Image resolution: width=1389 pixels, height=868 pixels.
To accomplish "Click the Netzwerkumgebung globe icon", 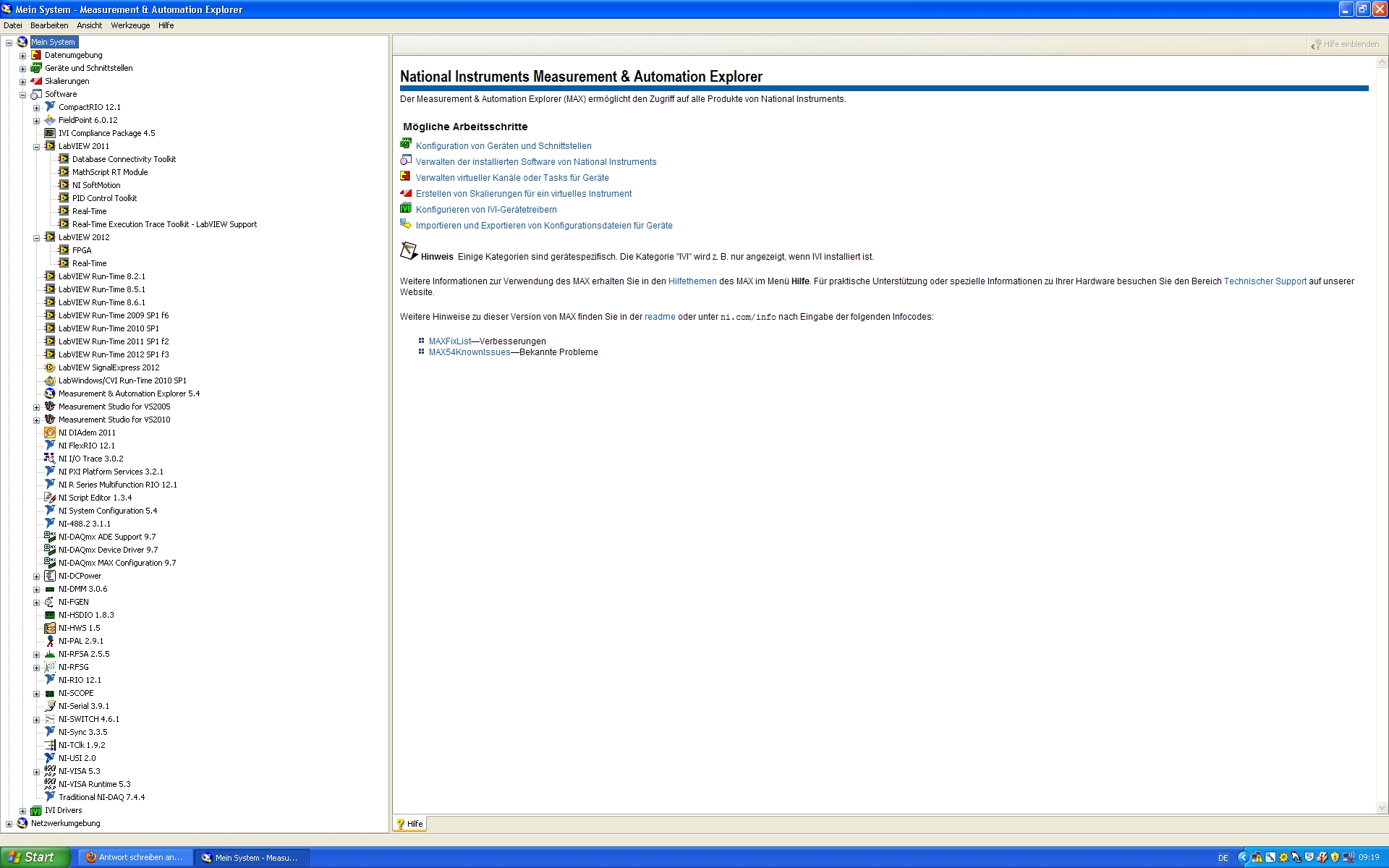I will [x=22, y=823].
